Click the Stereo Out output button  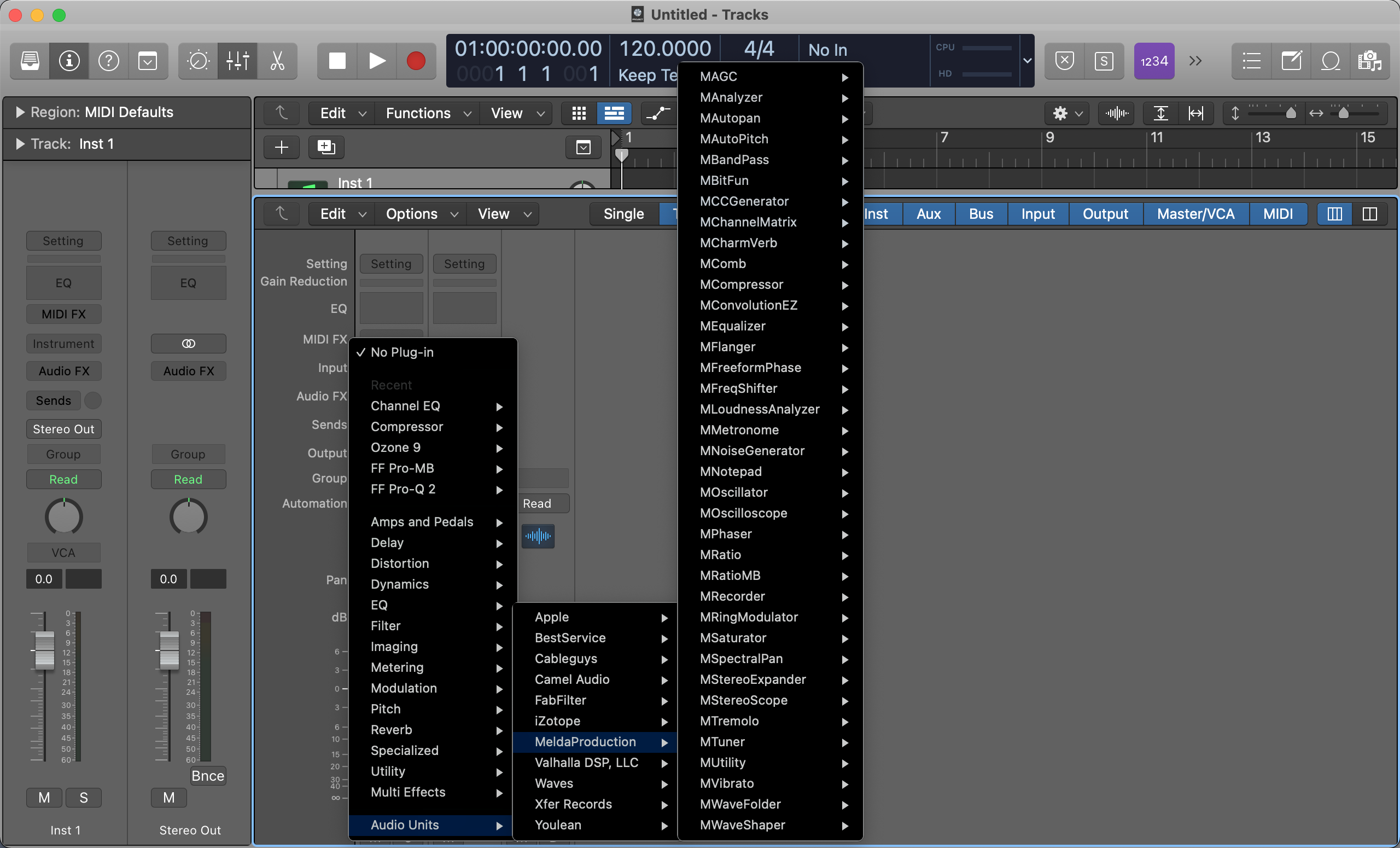(x=63, y=428)
